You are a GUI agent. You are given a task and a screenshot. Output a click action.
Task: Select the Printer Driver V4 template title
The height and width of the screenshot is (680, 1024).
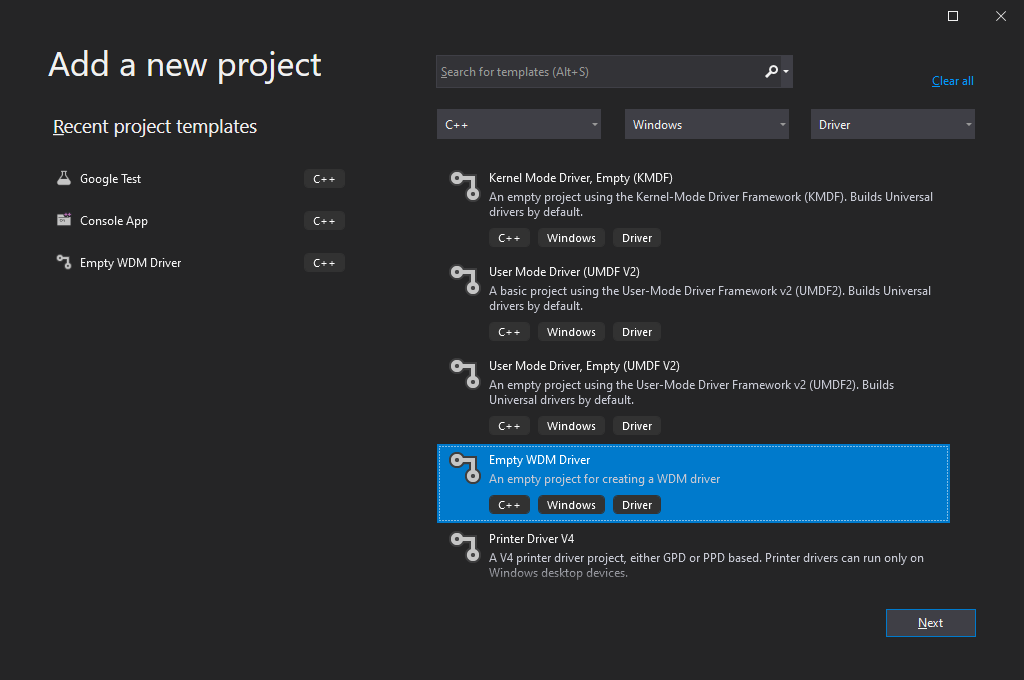(531, 539)
